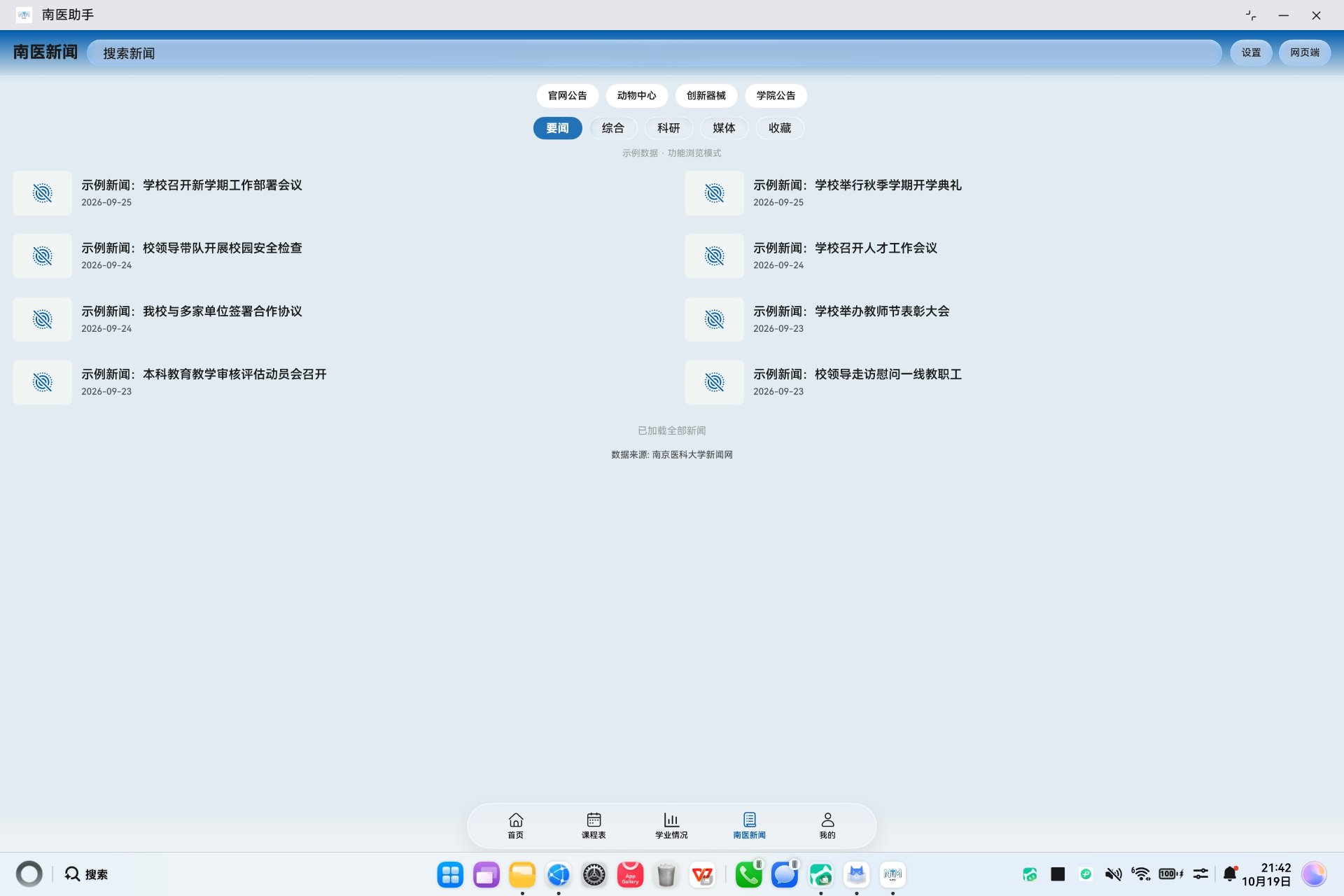Select the 创新器械 source chip

pos(706,96)
